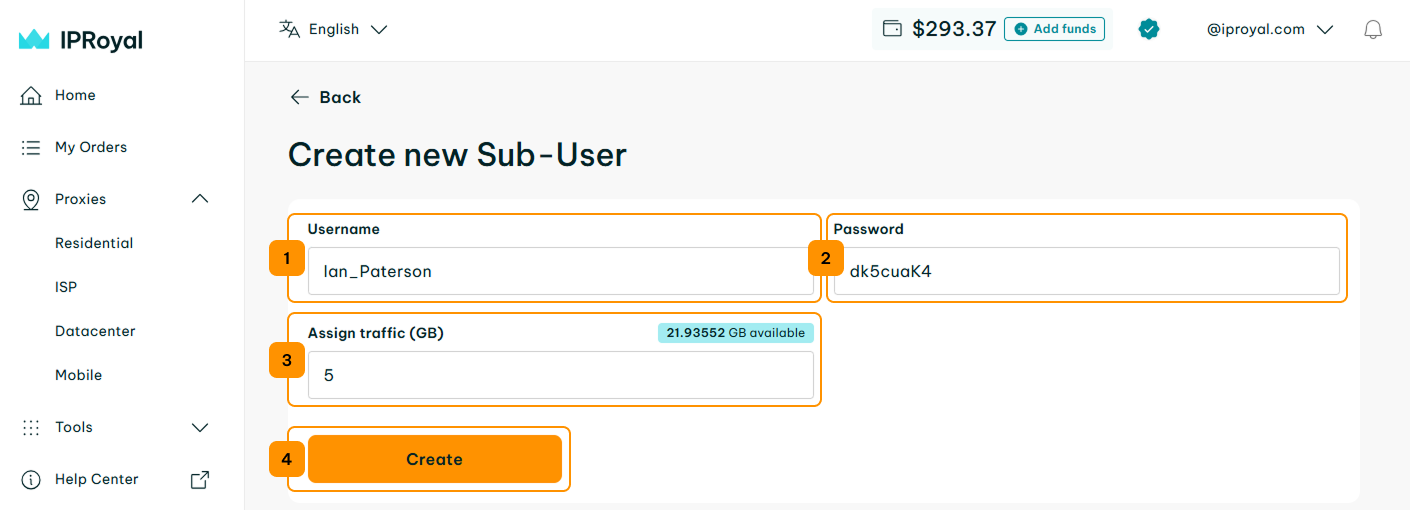Click the orange Create button

click(x=435, y=459)
